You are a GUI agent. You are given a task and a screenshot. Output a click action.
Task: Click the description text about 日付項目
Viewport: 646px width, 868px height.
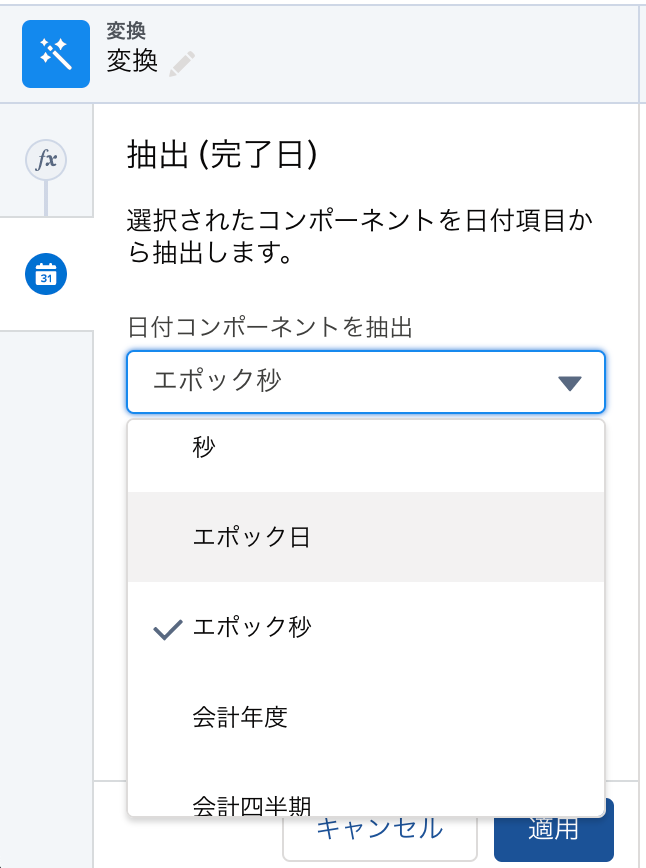pos(360,236)
